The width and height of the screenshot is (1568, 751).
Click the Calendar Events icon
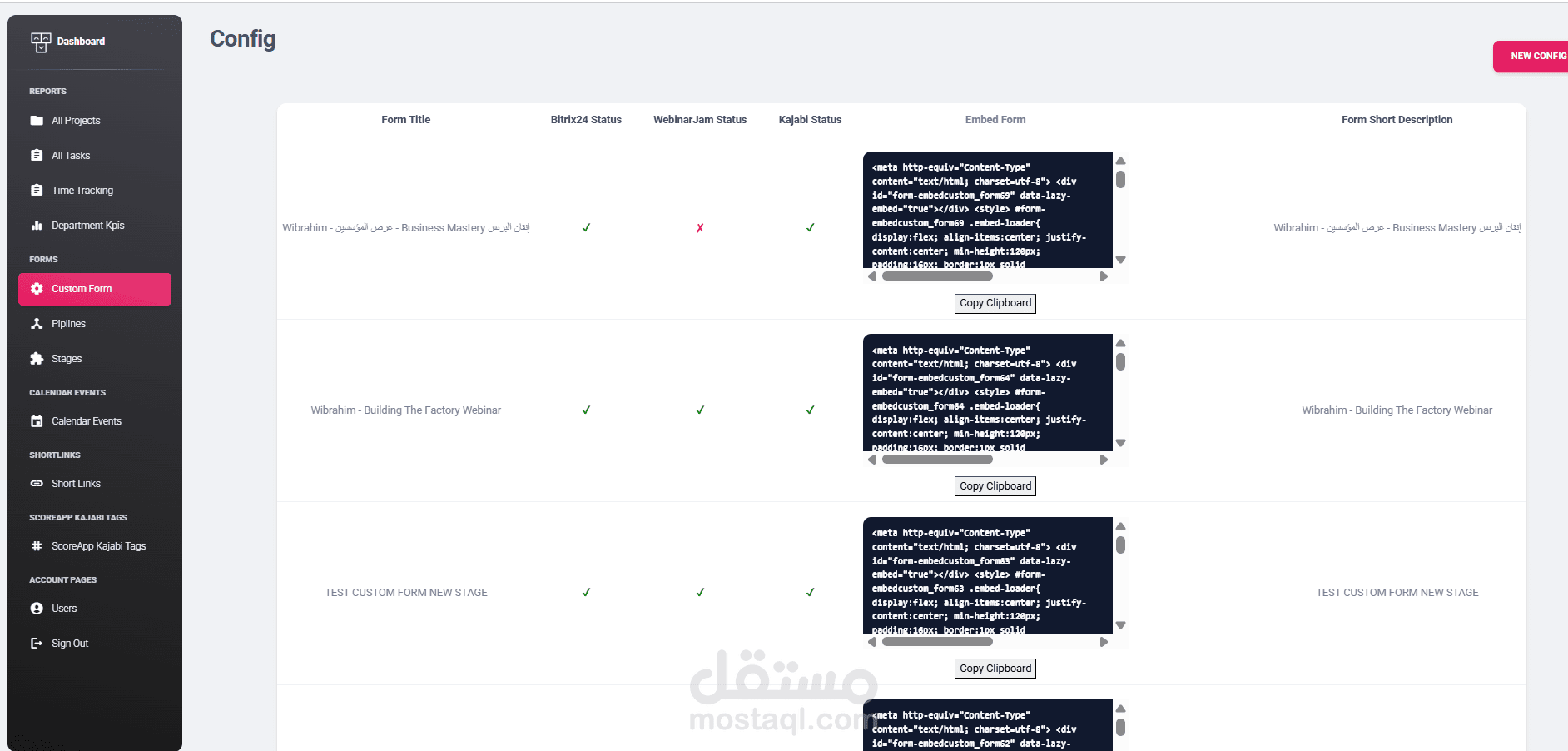coord(37,421)
